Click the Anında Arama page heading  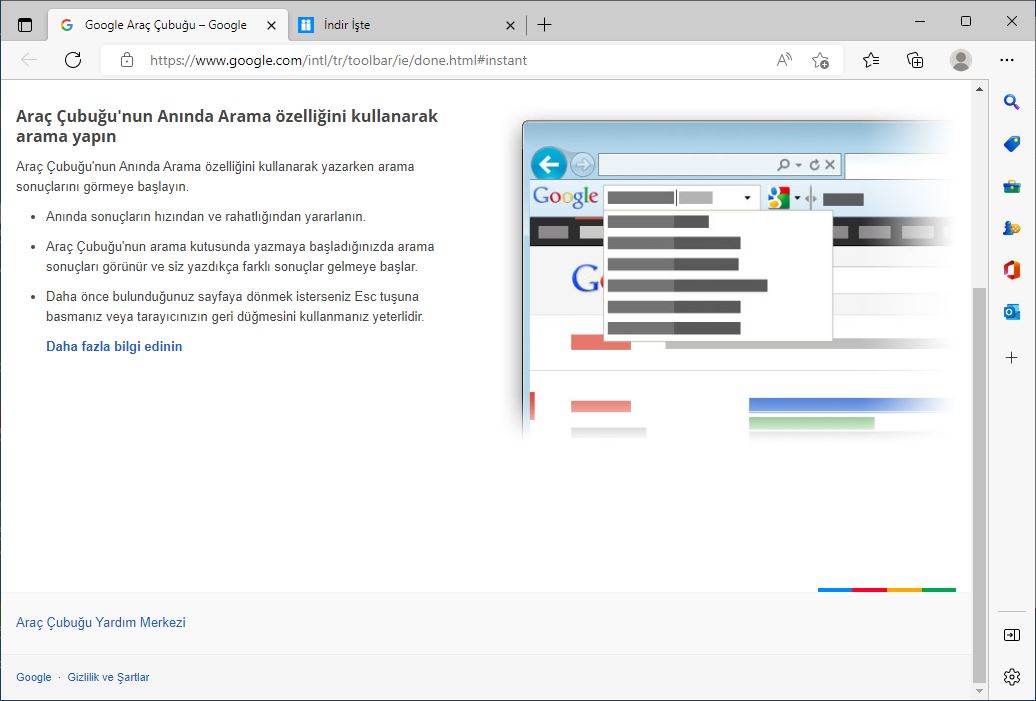[227, 126]
